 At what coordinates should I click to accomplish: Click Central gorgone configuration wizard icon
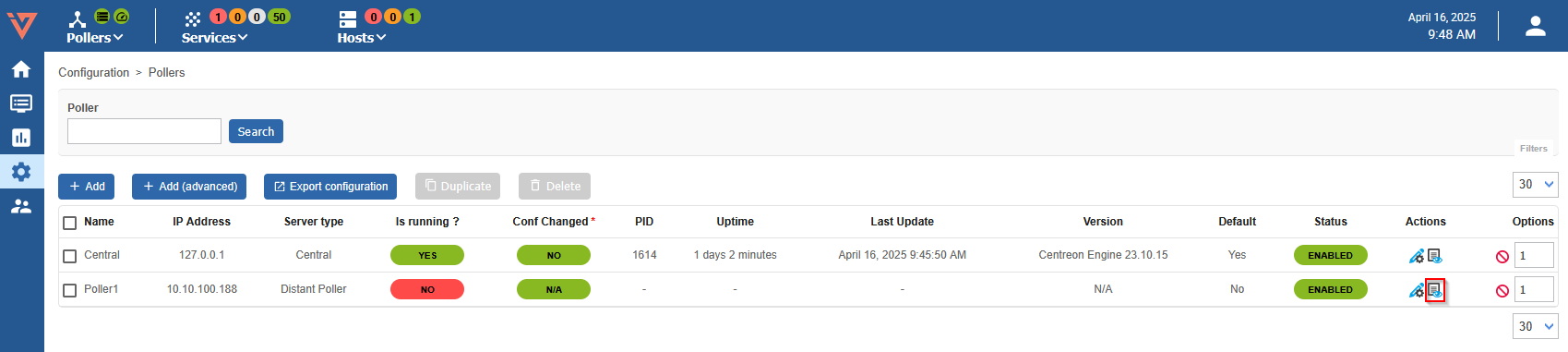(x=1417, y=256)
